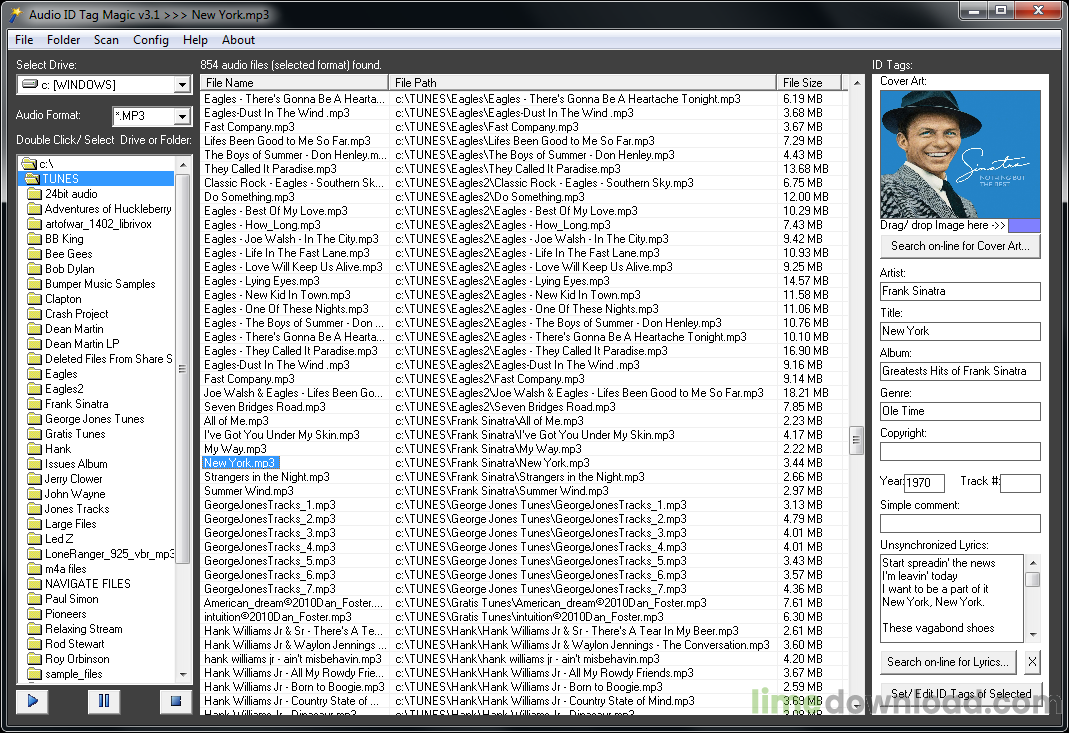Click the Sinatra cover art image
This screenshot has width=1069, height=733.
coord(960,154)
